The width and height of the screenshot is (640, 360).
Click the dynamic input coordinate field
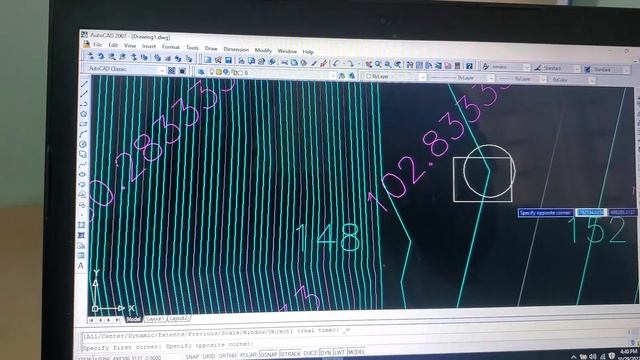(591, 212)
